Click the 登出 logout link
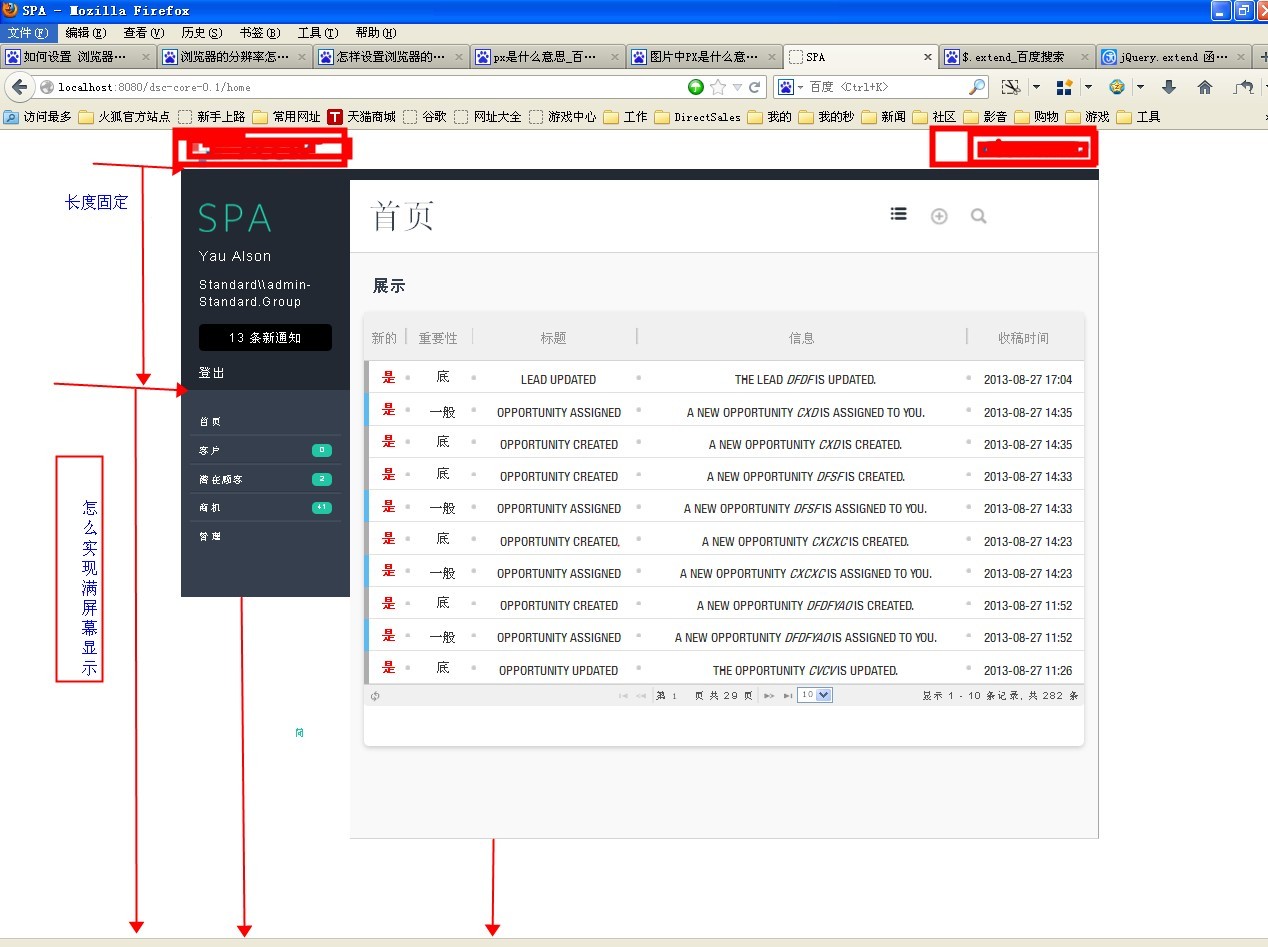The height and width of the screenshot is (947, 1268). (212, 373)
